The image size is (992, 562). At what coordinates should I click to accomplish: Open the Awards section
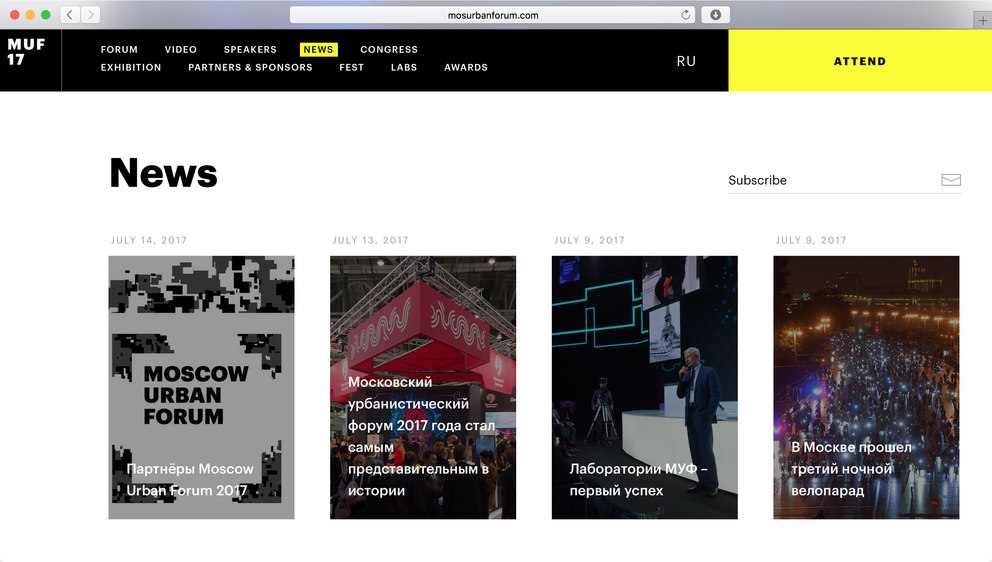tap(466, 67)
